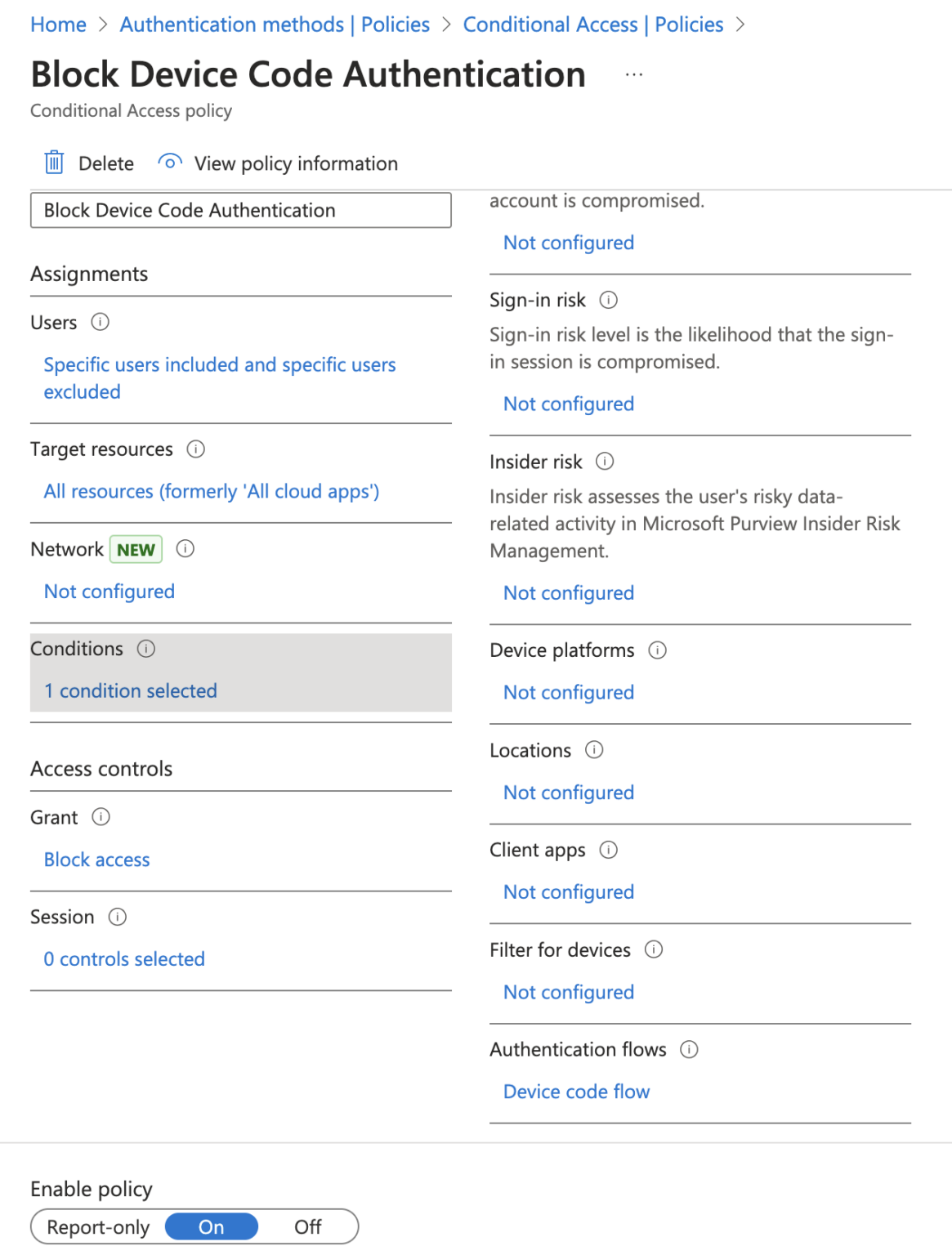Click the Grant info icon
The height and width of the screenshot is (1255, 952).
[101, 817]
